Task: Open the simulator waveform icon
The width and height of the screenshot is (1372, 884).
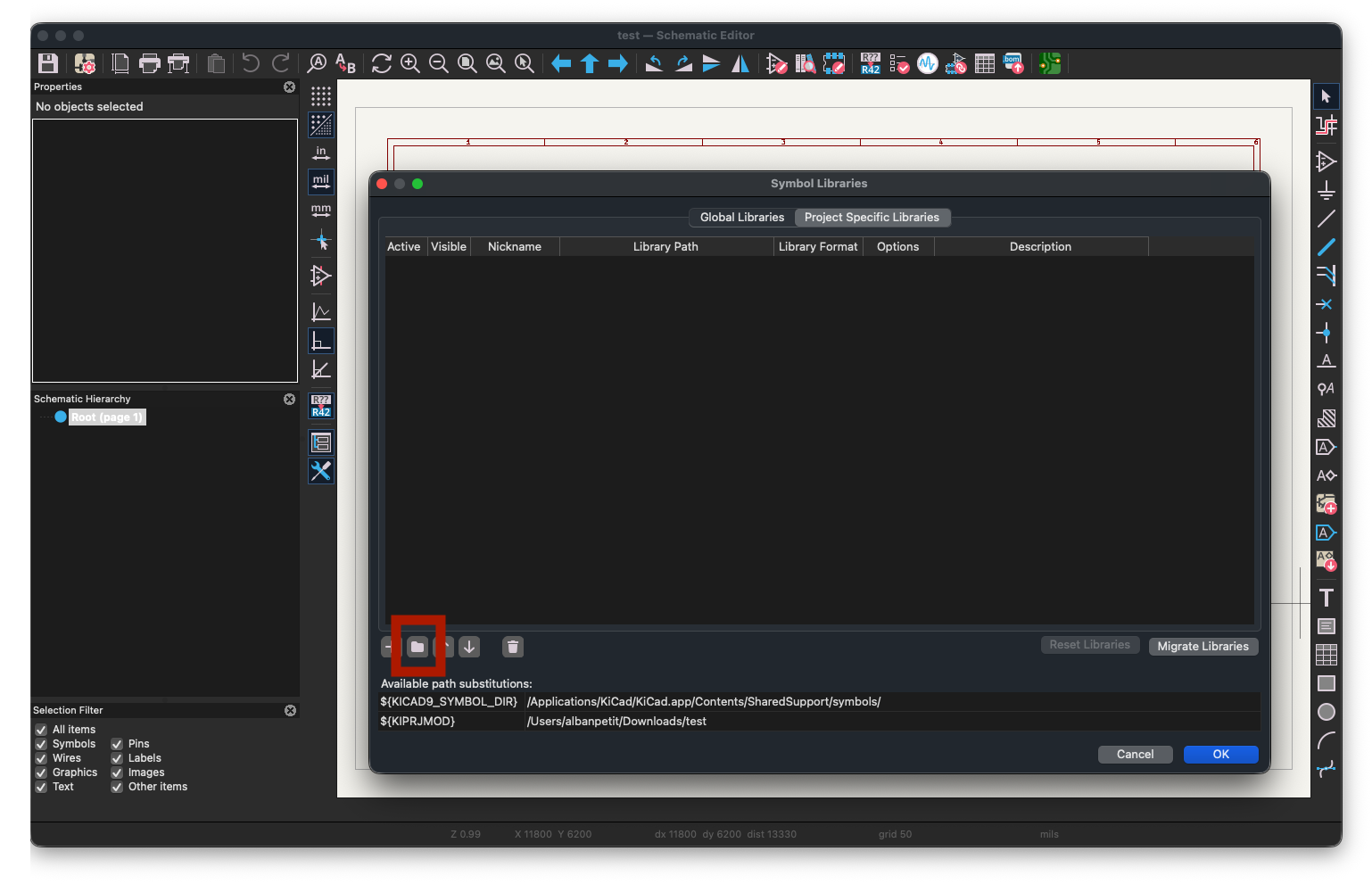Action: [928, 63]
